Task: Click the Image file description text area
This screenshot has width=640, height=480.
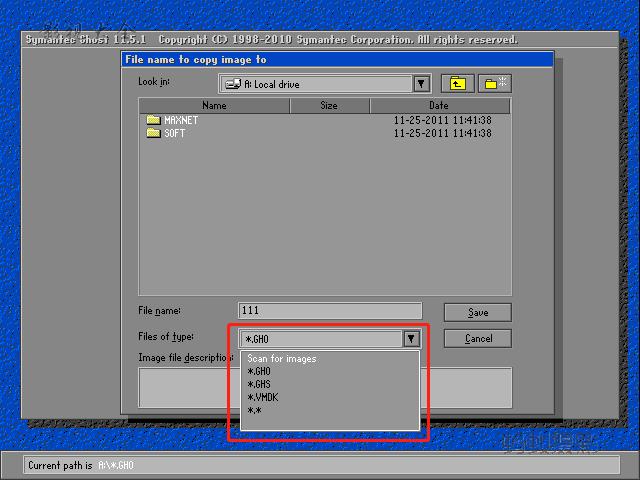Action: (x=325, y=388)
